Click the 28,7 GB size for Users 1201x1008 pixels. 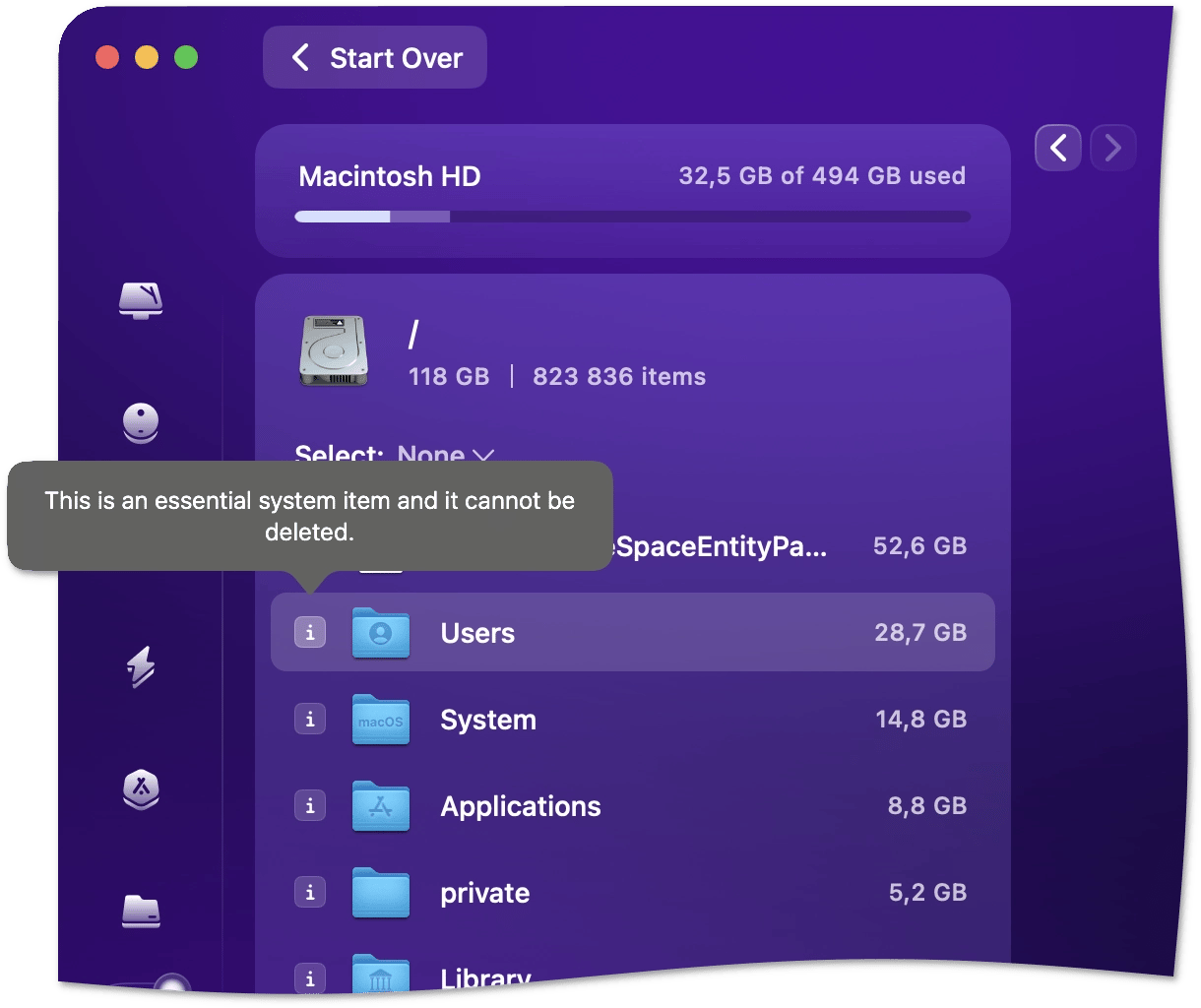[x=920, y=632]
